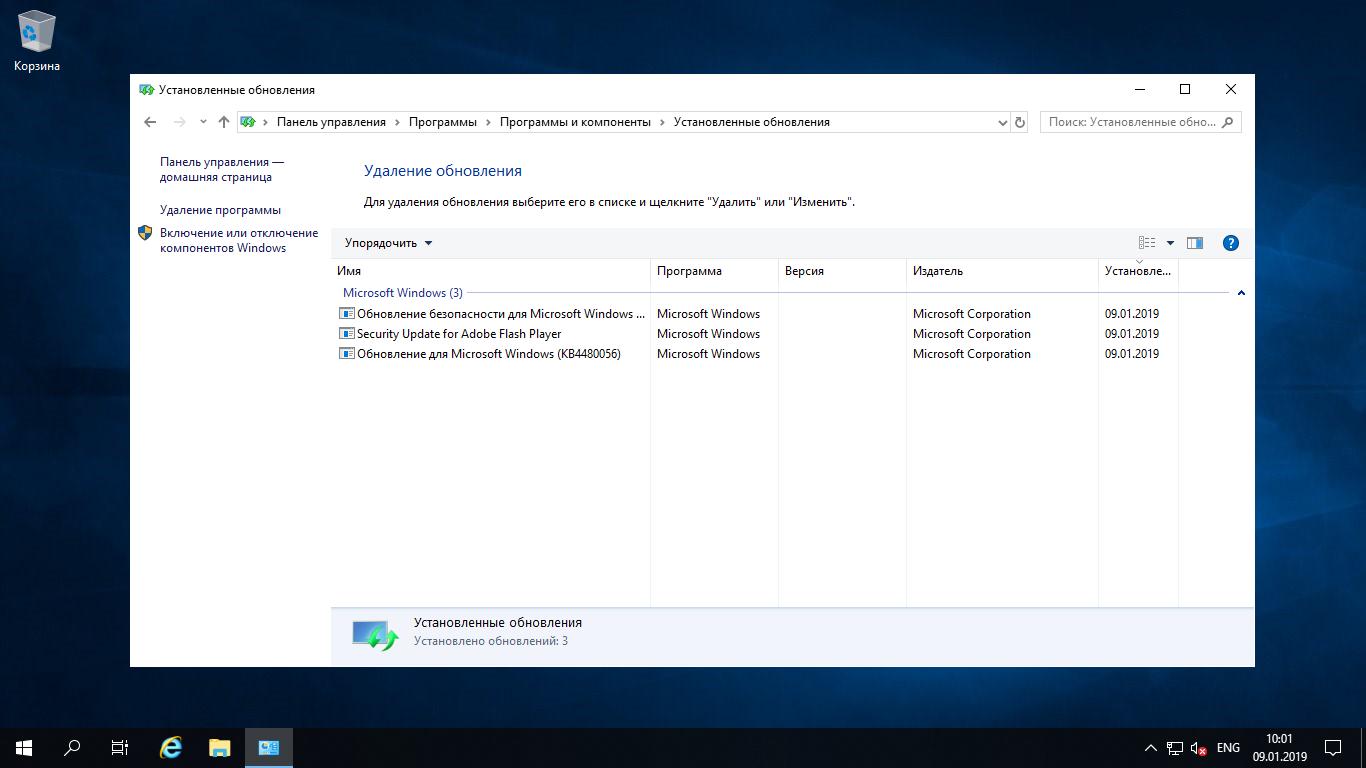
Task: Click the window title bar icon
Action: [146, 90]
